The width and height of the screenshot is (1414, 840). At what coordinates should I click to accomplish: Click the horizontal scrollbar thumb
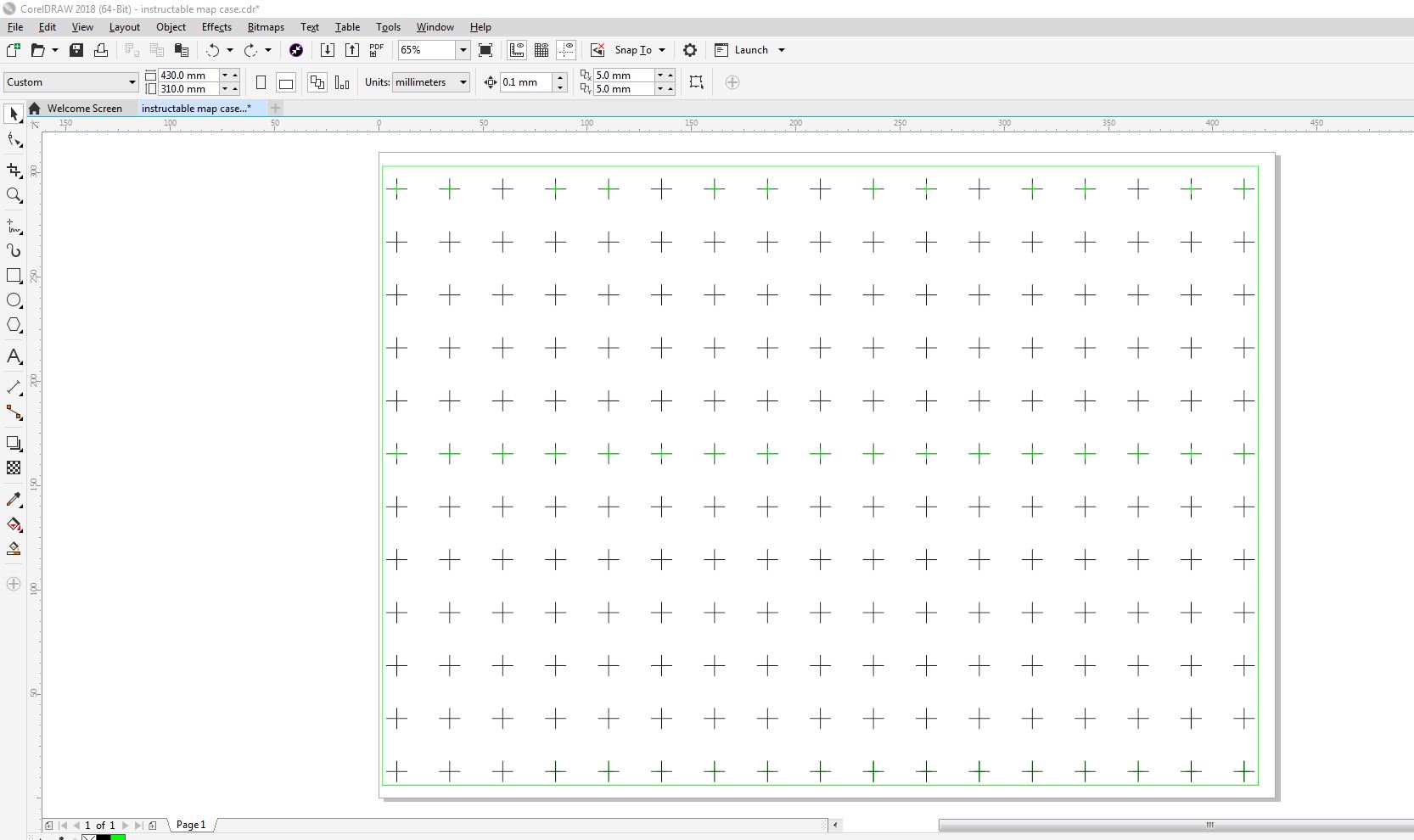pyautogui.click(x=1176, y=825)
